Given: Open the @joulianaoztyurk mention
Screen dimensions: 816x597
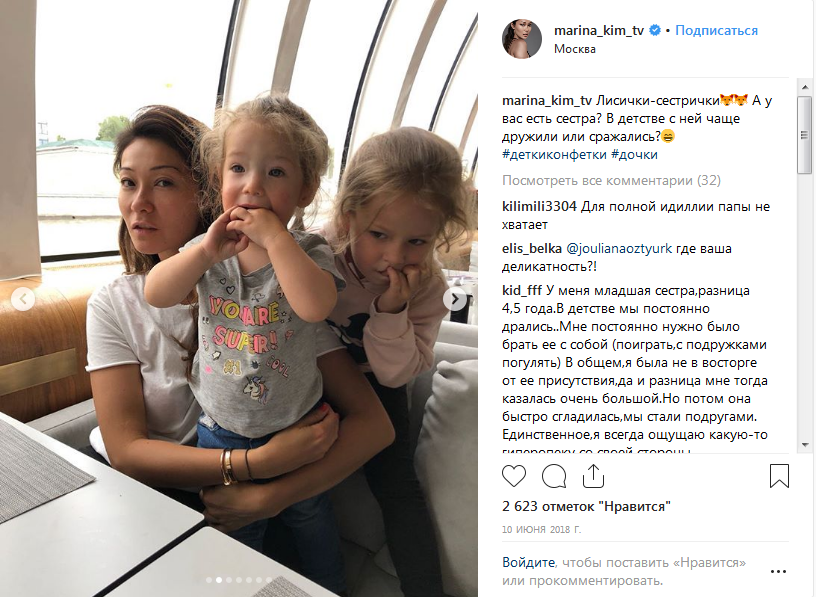Looking at the screenshot, I should pyautogui.click(x=619, y=249).
